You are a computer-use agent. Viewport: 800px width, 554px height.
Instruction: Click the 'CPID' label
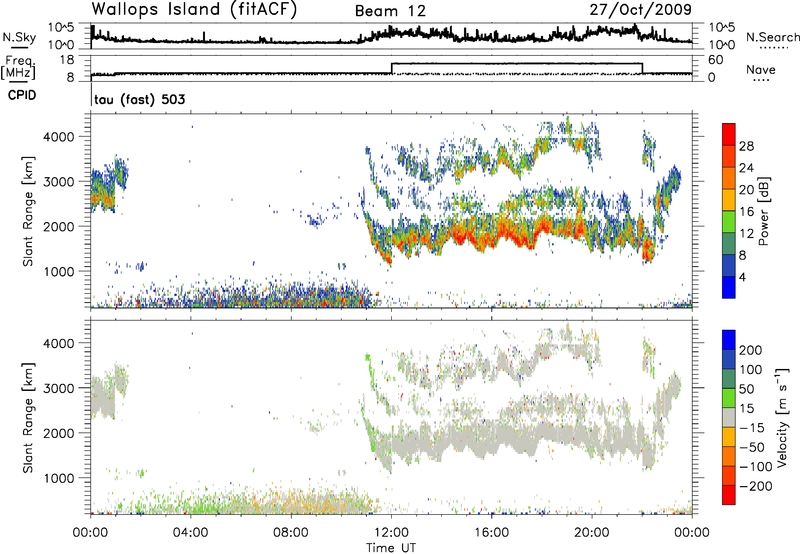click(22, 95)
